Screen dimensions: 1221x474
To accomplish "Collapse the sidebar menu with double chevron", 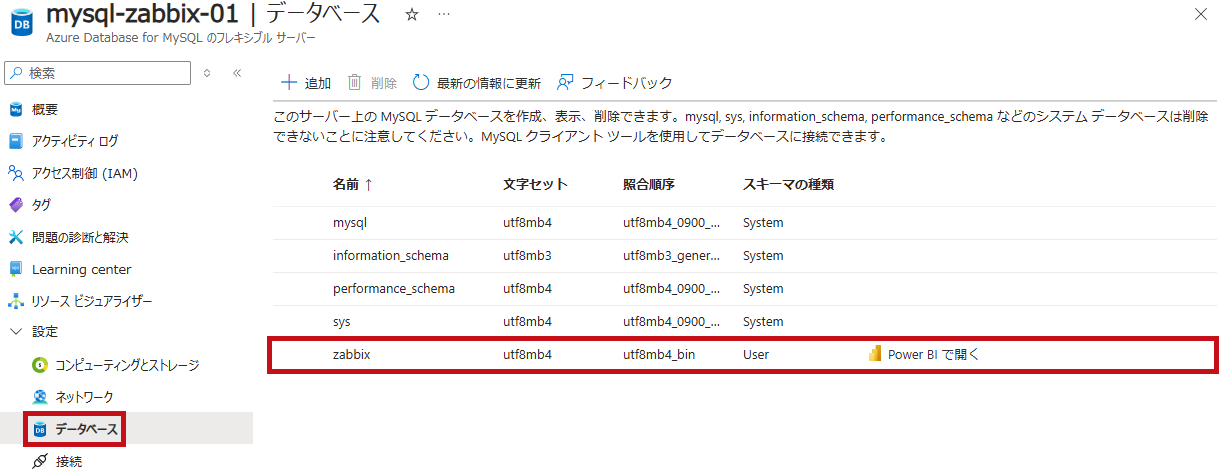I will [x=237, y=73].
